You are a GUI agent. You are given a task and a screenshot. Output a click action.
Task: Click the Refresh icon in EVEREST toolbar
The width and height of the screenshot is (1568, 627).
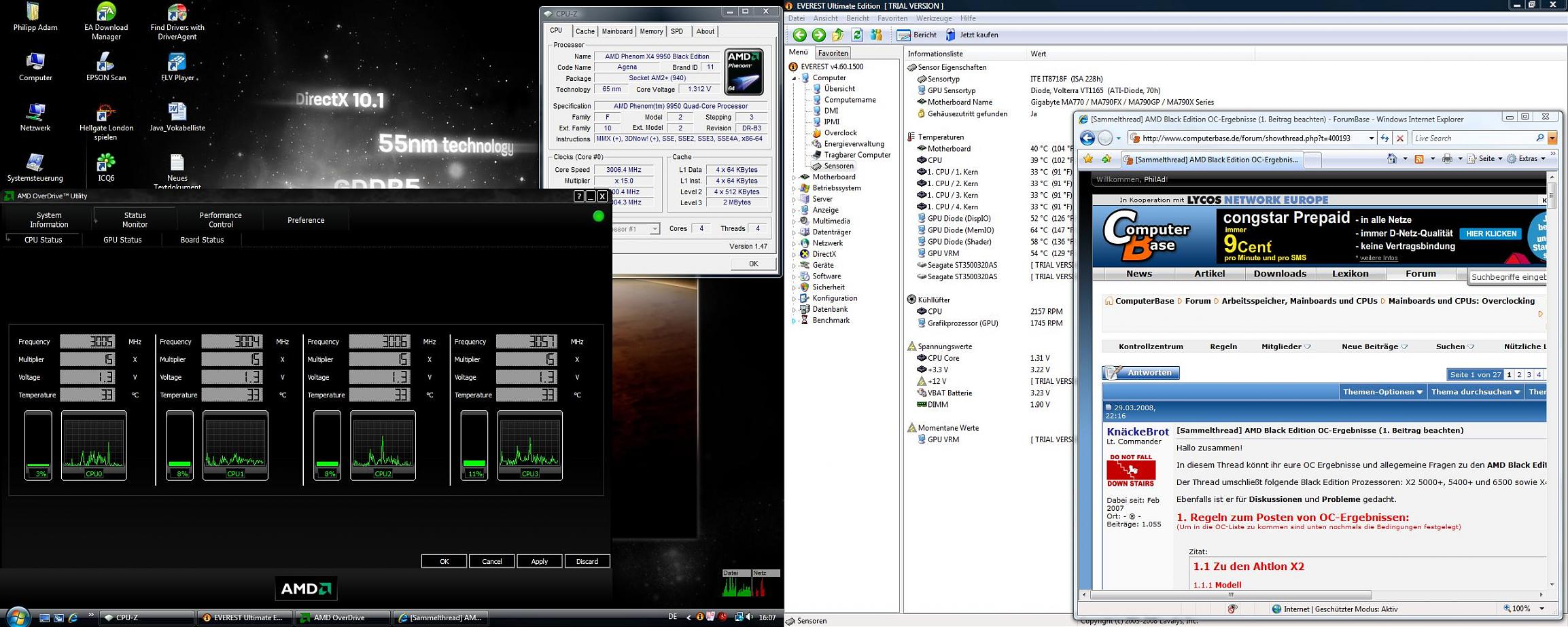tap(857, 35)
